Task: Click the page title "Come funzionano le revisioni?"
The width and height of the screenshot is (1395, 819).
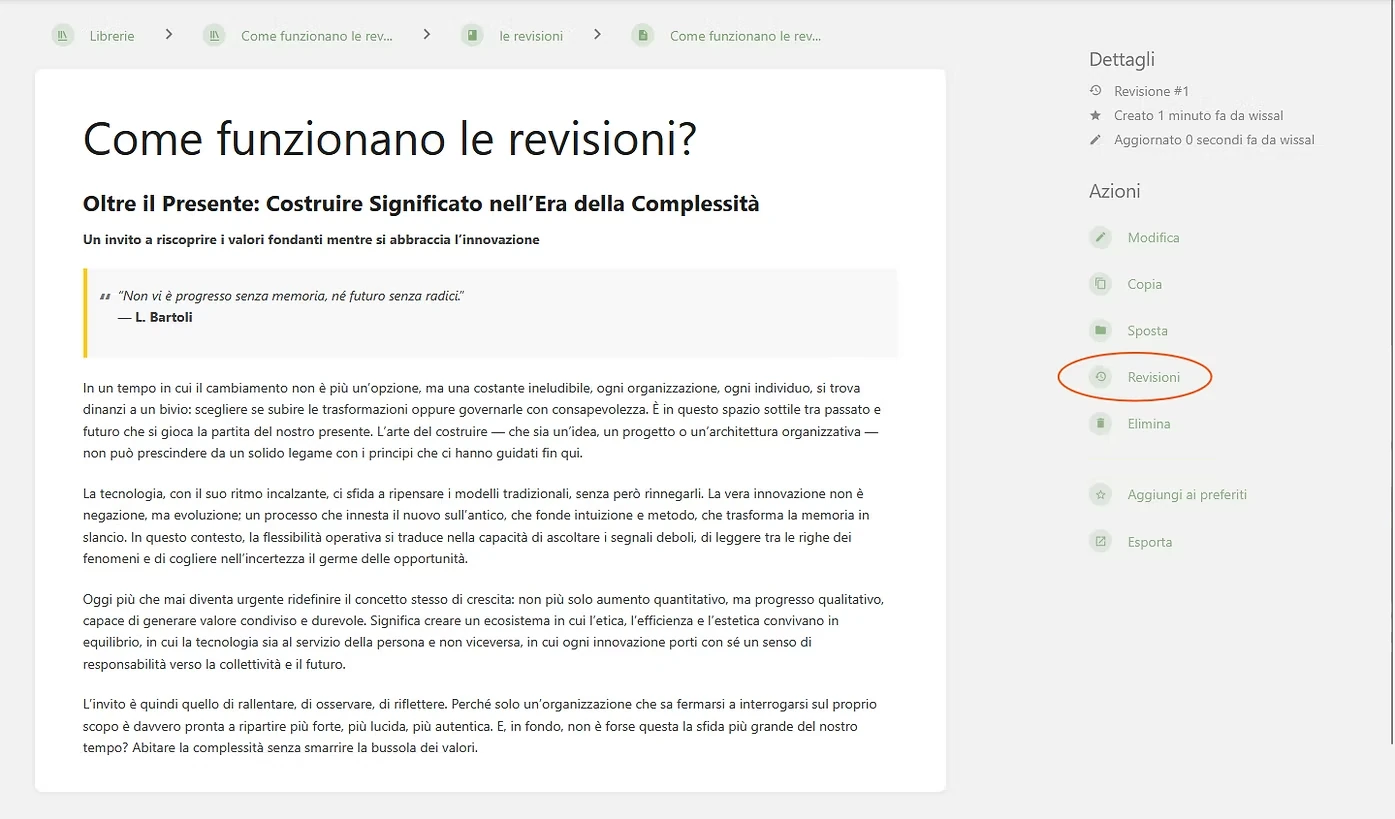Action: click(x=389, y=138)
